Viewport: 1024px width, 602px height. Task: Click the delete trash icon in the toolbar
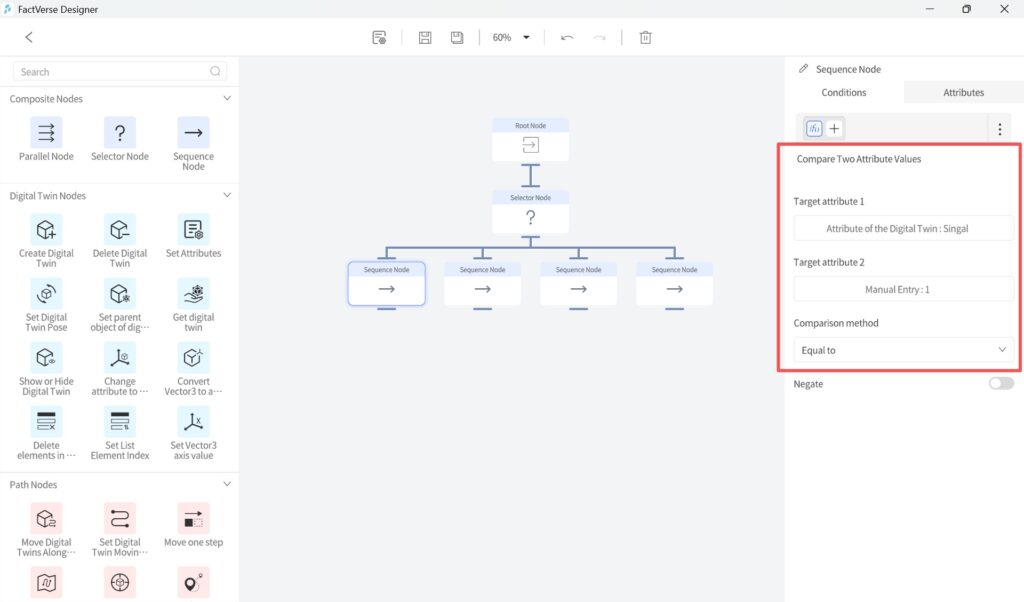(x=645, y=37)
